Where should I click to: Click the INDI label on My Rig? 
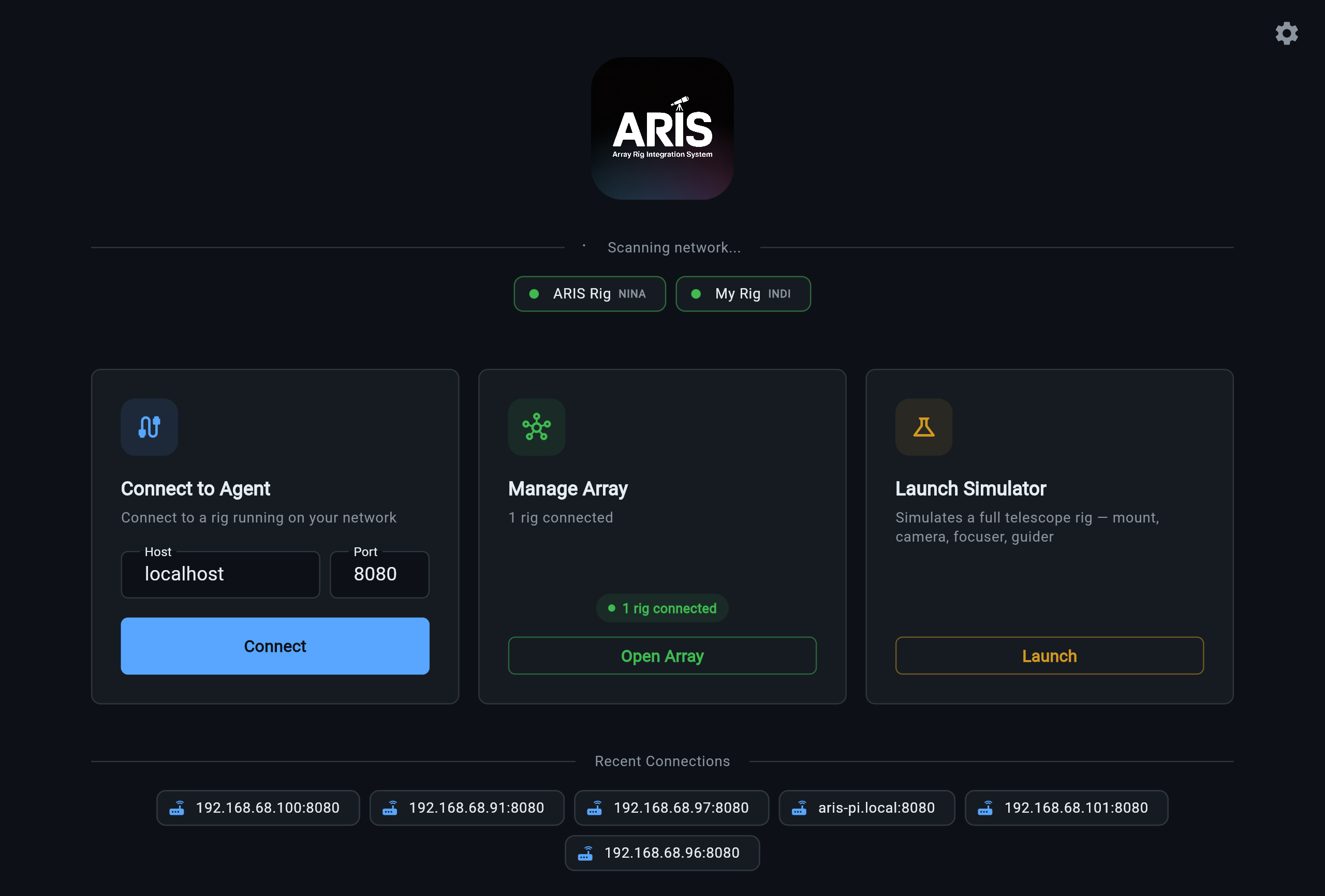[x=779, y=294]
